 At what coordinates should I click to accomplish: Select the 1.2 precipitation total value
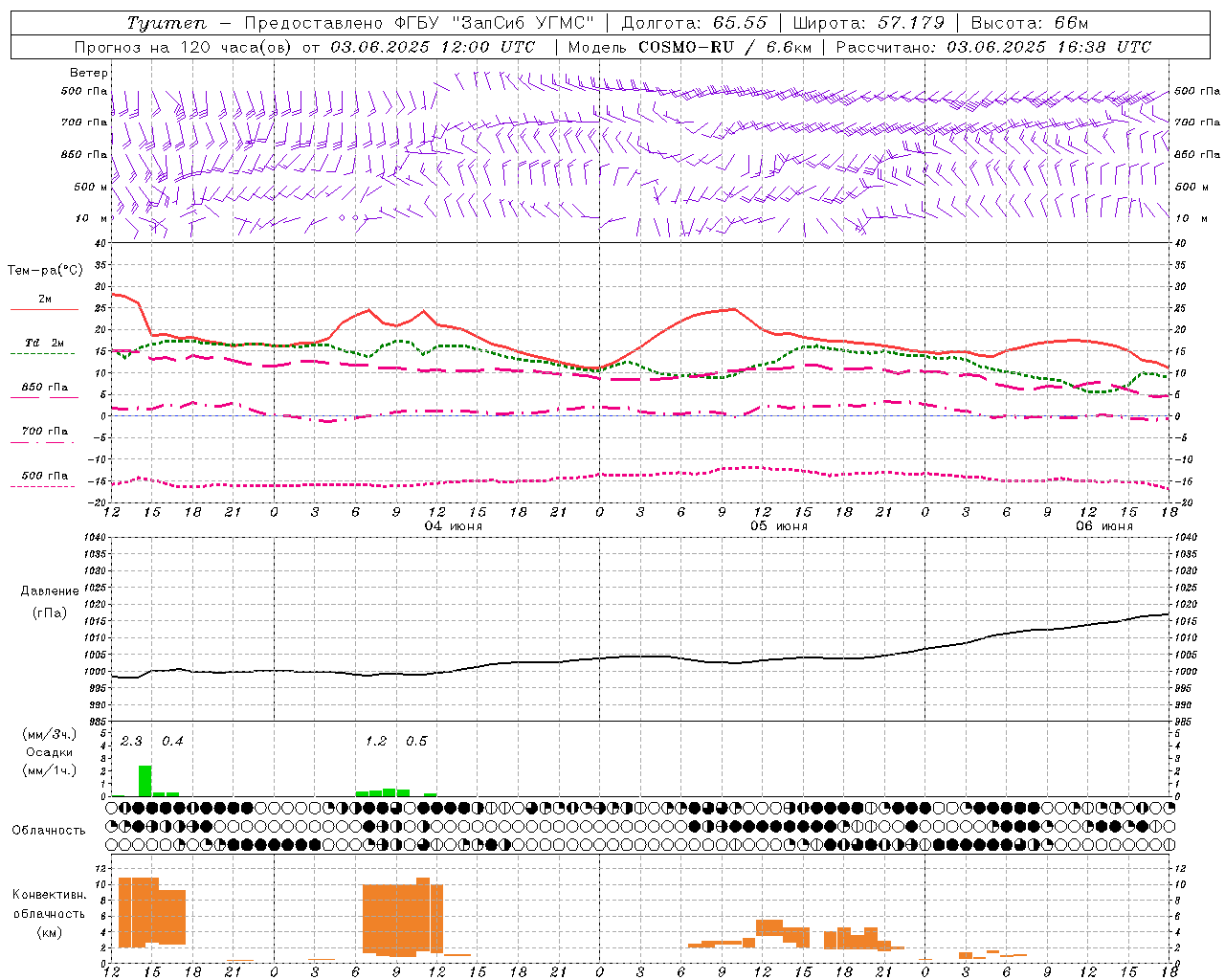pos(376,741)
